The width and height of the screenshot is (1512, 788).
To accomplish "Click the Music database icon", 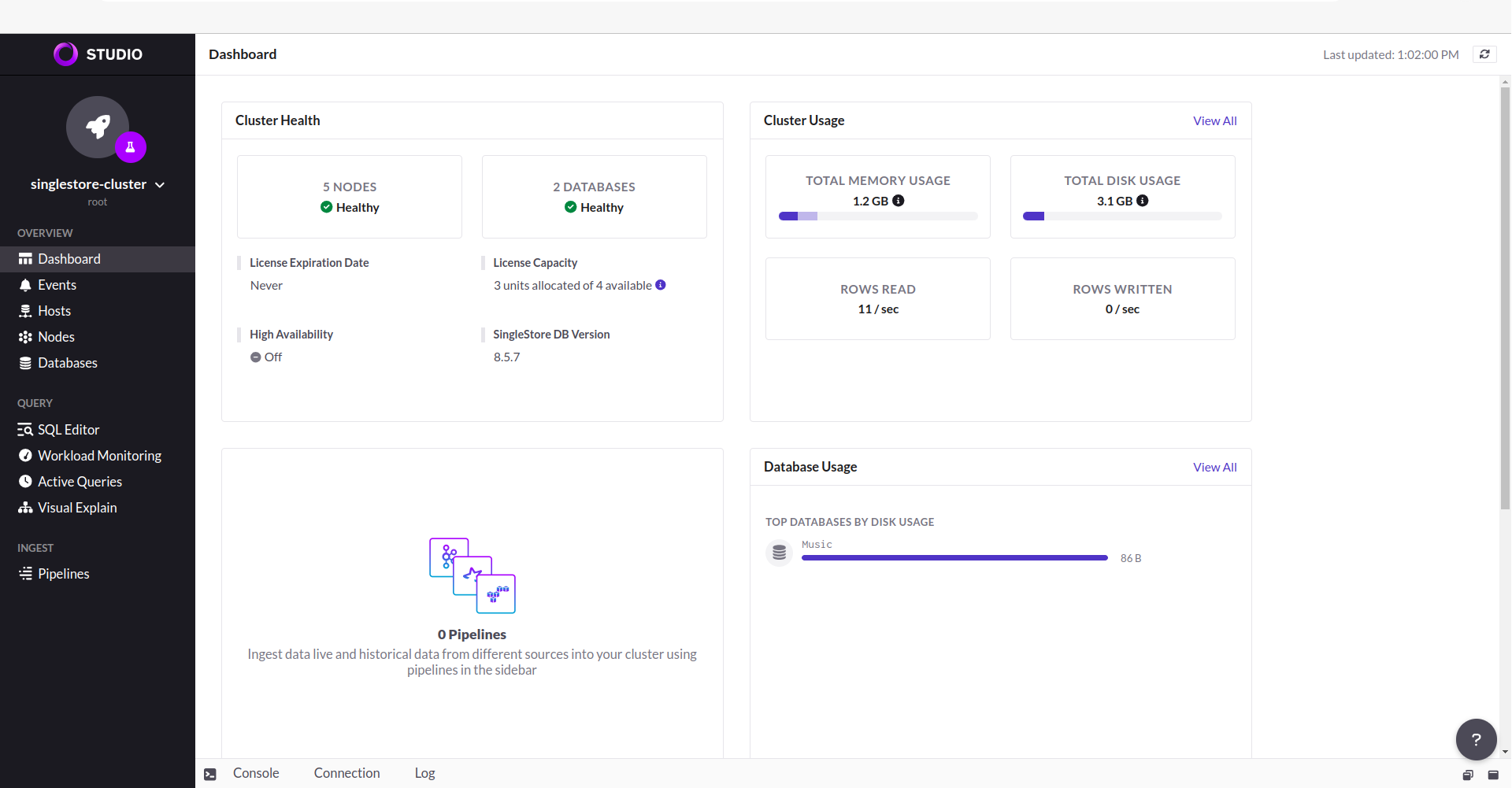I will [779, 553].
